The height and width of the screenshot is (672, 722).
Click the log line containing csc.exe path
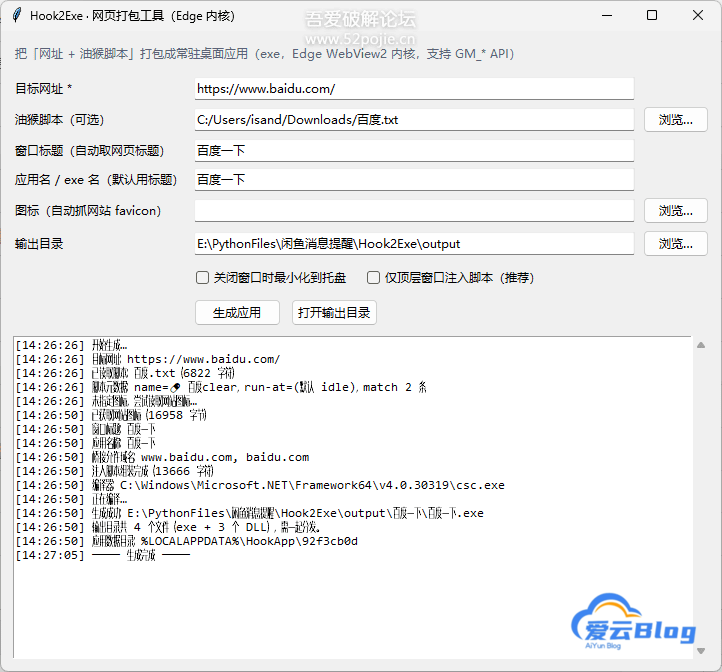coord(260,485)
